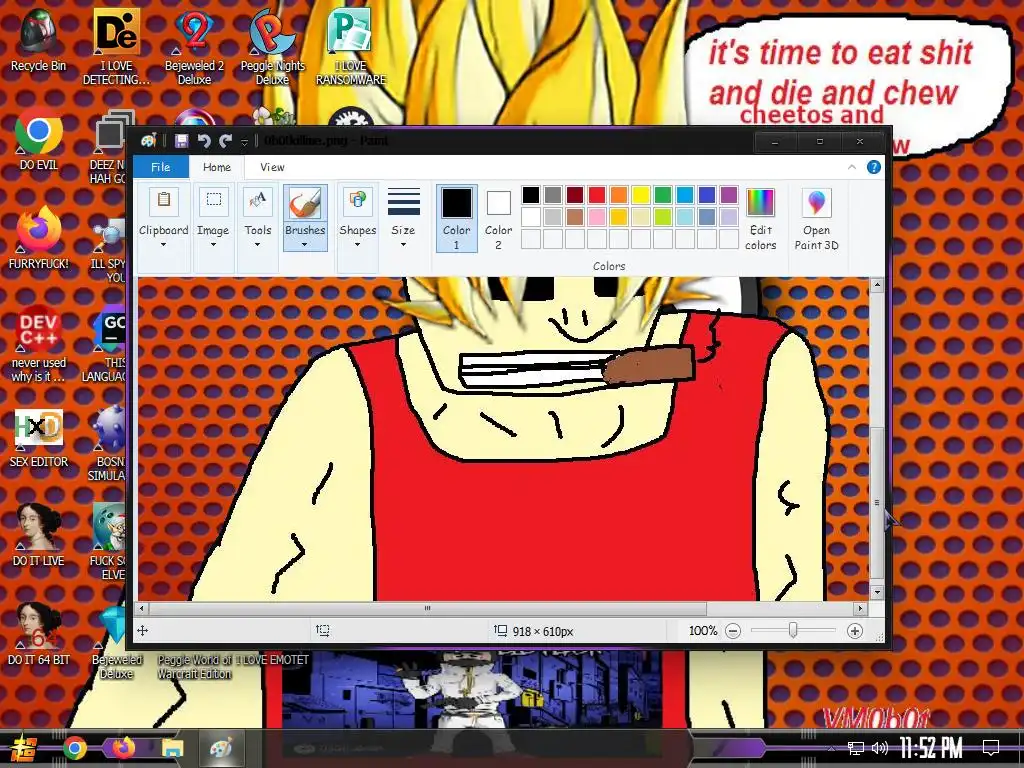Click the zoom slider handle
The width and height of the screenshot is (1024, 768).
(x=793, y=630)
